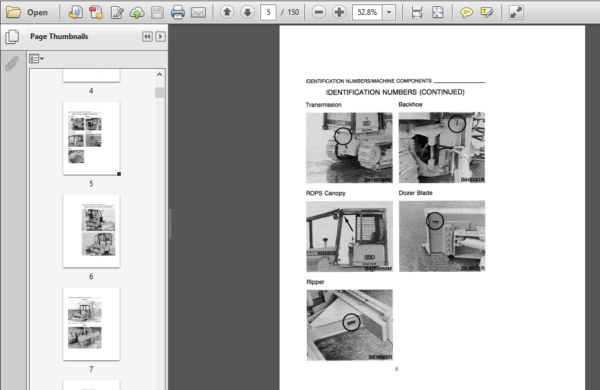Click the 'ROPS Canopy' caption text

(x=326, y=193)
